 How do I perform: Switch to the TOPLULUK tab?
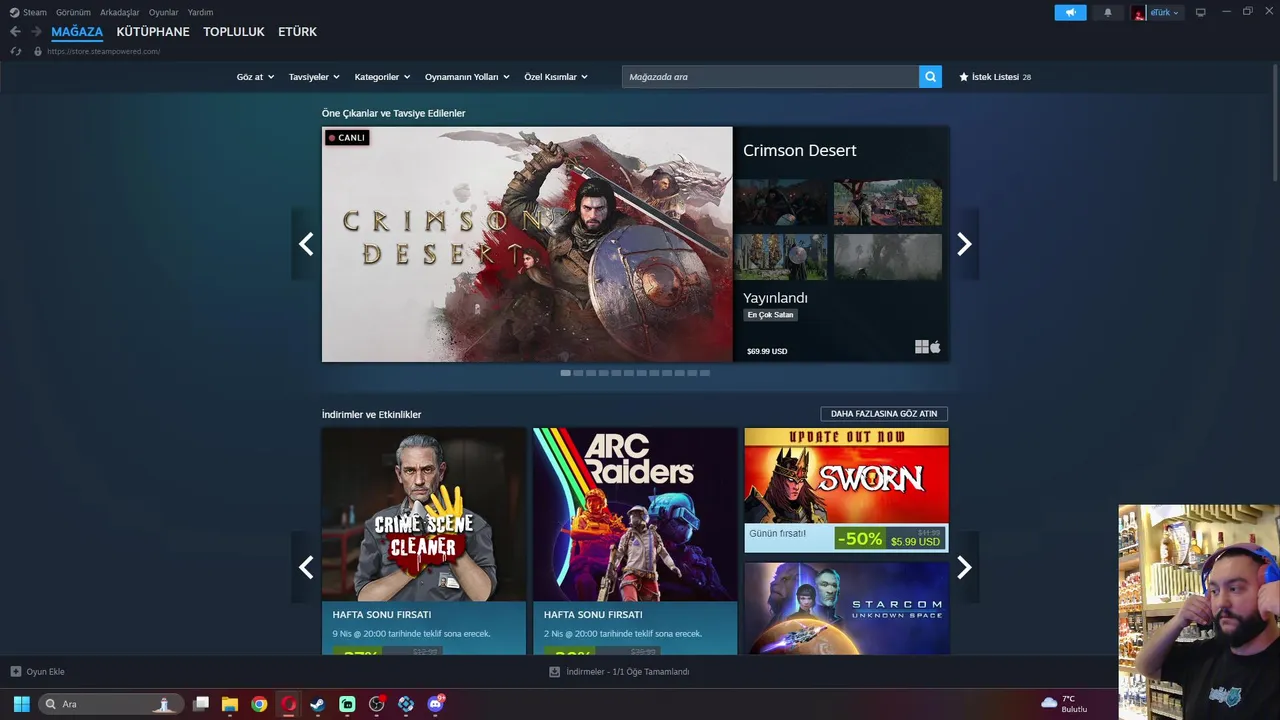pos(234,32)
